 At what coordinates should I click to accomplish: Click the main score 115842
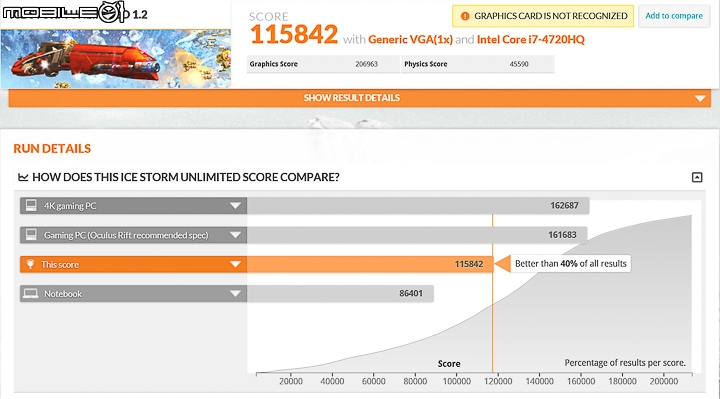coord(294,35)
